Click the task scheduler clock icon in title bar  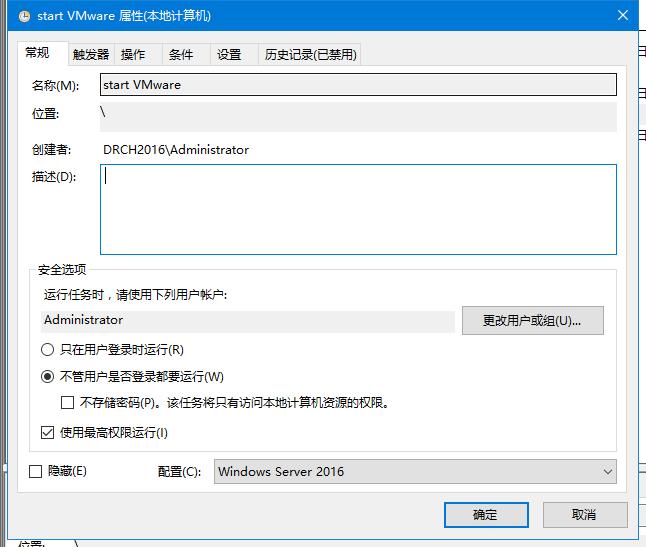tap(24, 16)
